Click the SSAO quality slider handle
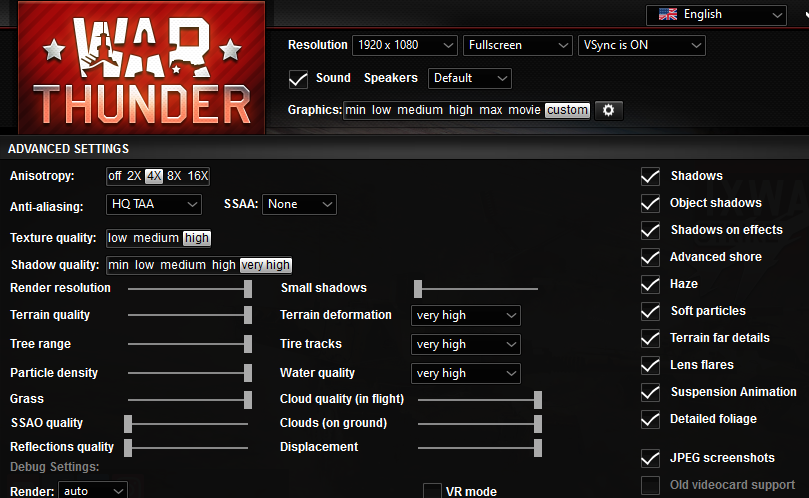Viewport: 809px width, 498px height. (x=128, y=424)
